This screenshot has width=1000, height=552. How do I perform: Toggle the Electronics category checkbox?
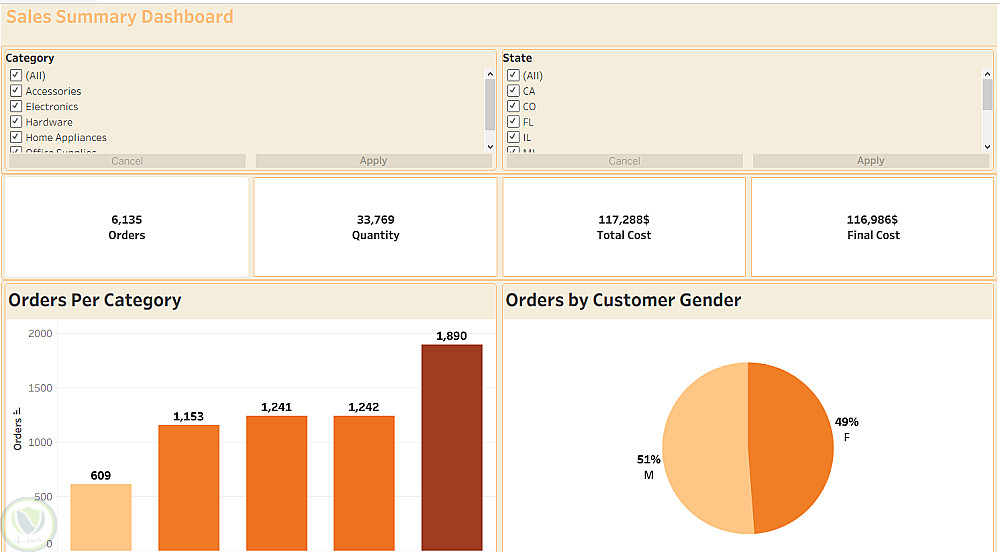click(16, 106)
